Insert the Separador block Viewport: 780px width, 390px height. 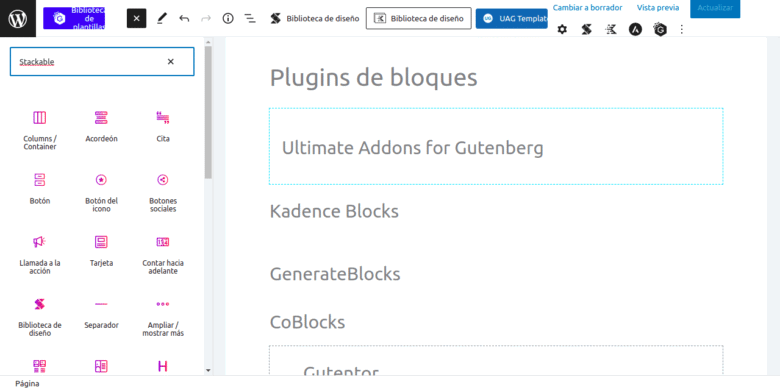(101, 314)
